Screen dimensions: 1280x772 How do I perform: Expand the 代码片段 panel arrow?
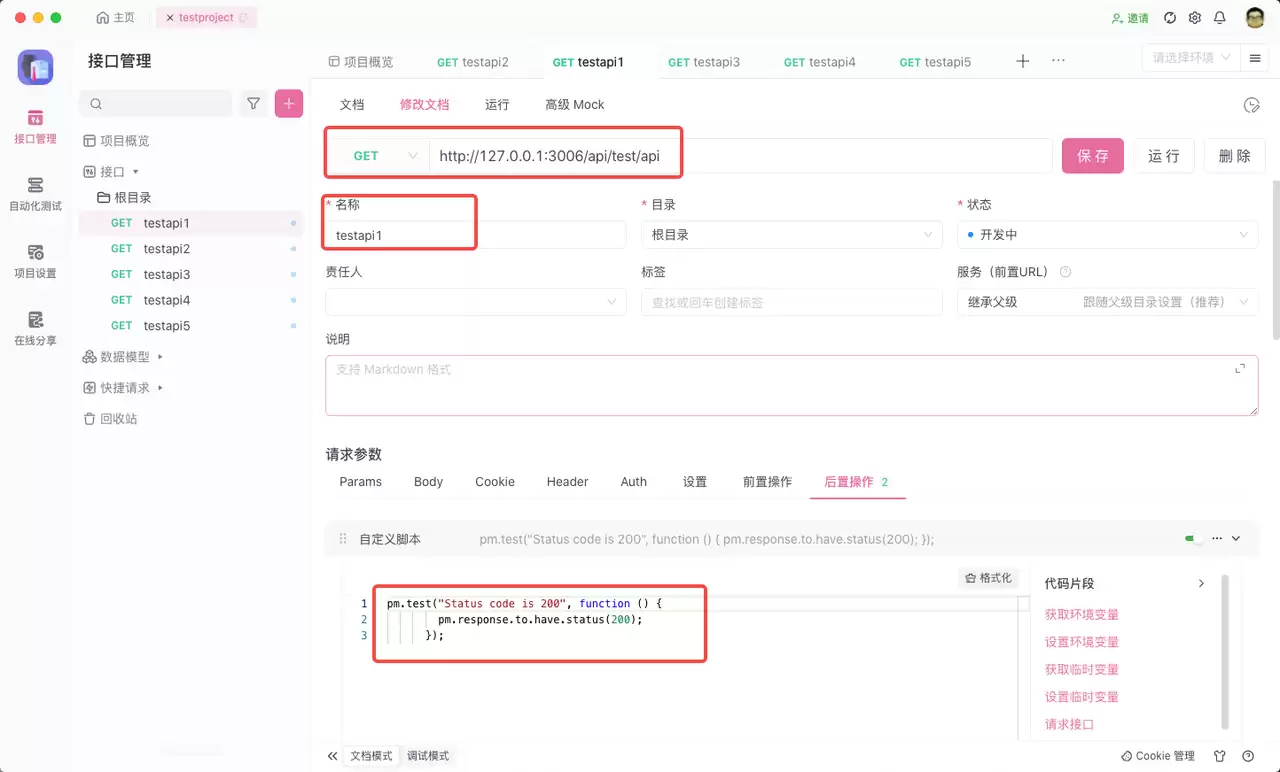point(1201,583)
